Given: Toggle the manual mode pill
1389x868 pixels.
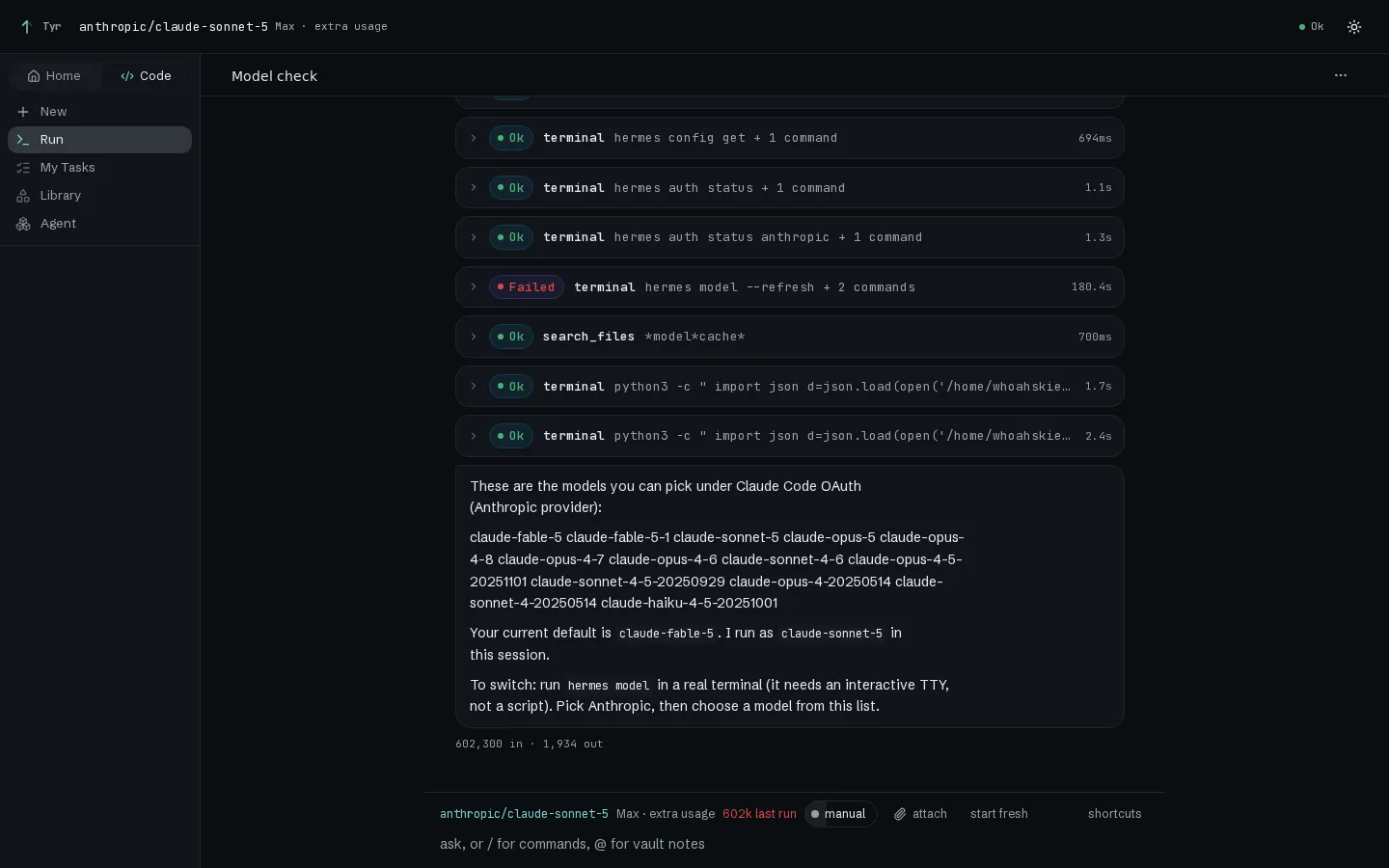Looking at the screenshot, I should point(840,814).
